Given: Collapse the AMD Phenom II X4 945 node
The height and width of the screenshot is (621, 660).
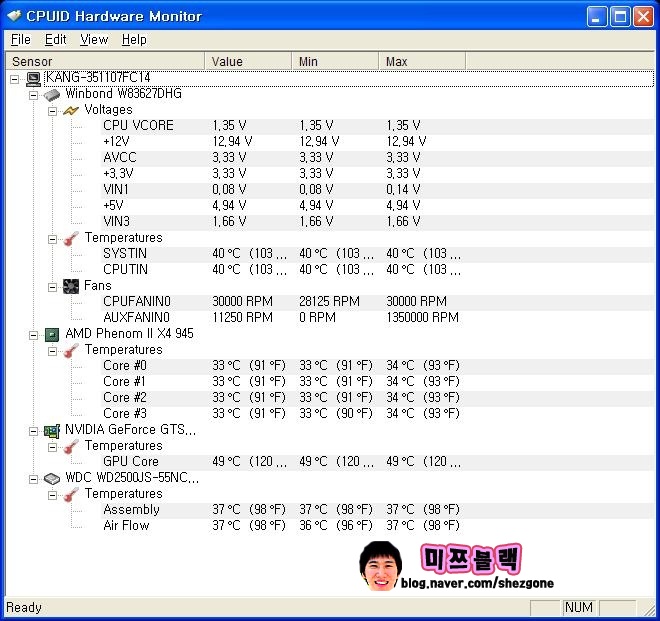Looking at the screenshot, I should [x=33, y=335].
